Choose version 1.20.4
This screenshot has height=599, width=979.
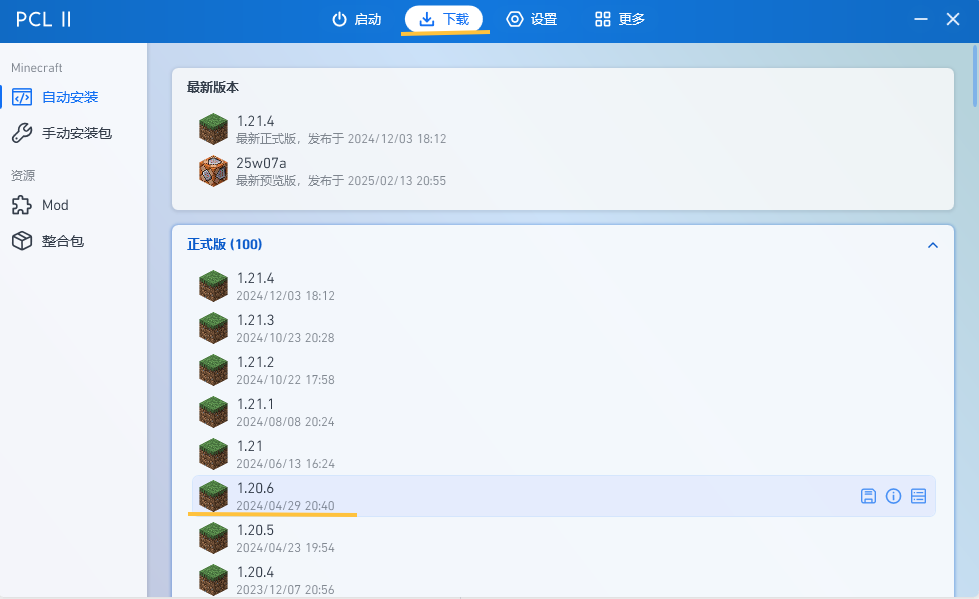tap(563, 580)
